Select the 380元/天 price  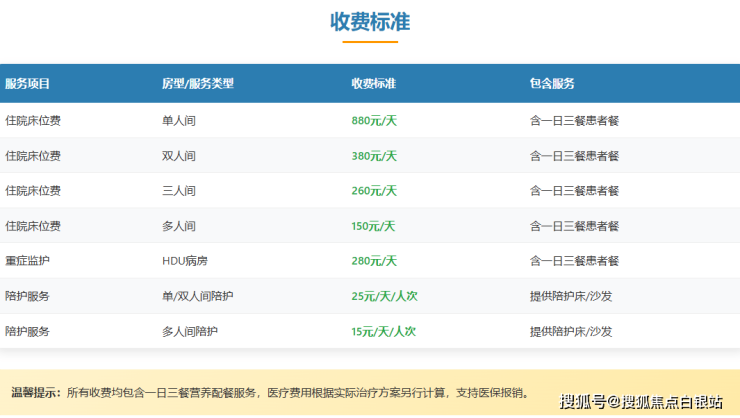tap(374, 156)
